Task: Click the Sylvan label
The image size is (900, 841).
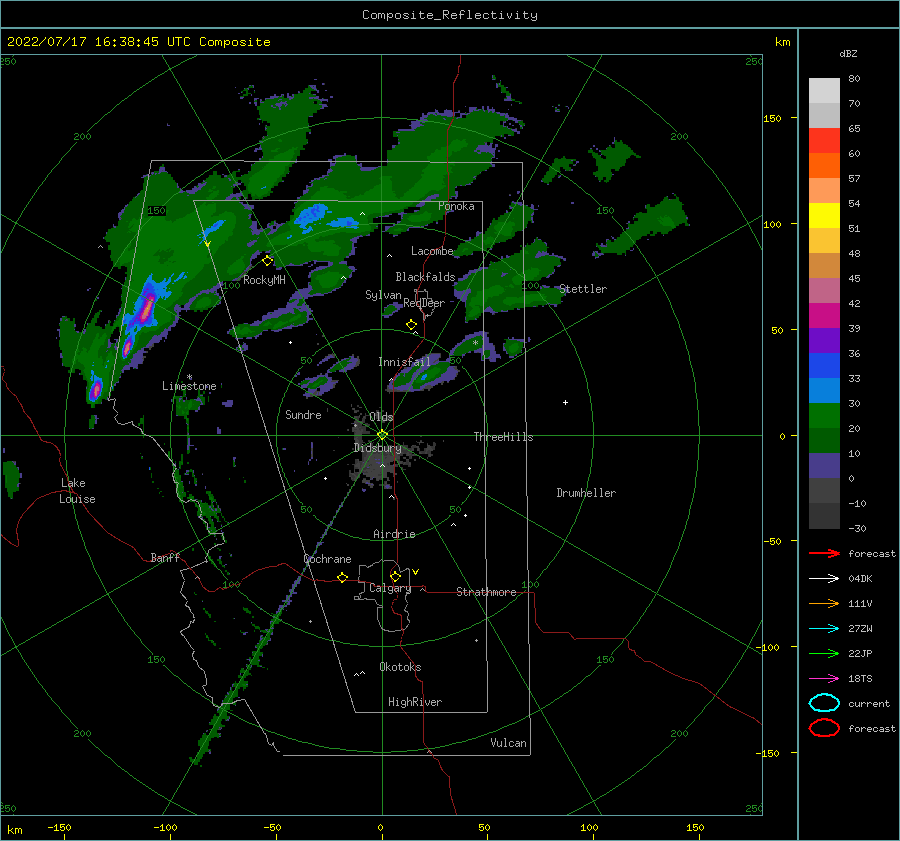Action: (383, 295)
